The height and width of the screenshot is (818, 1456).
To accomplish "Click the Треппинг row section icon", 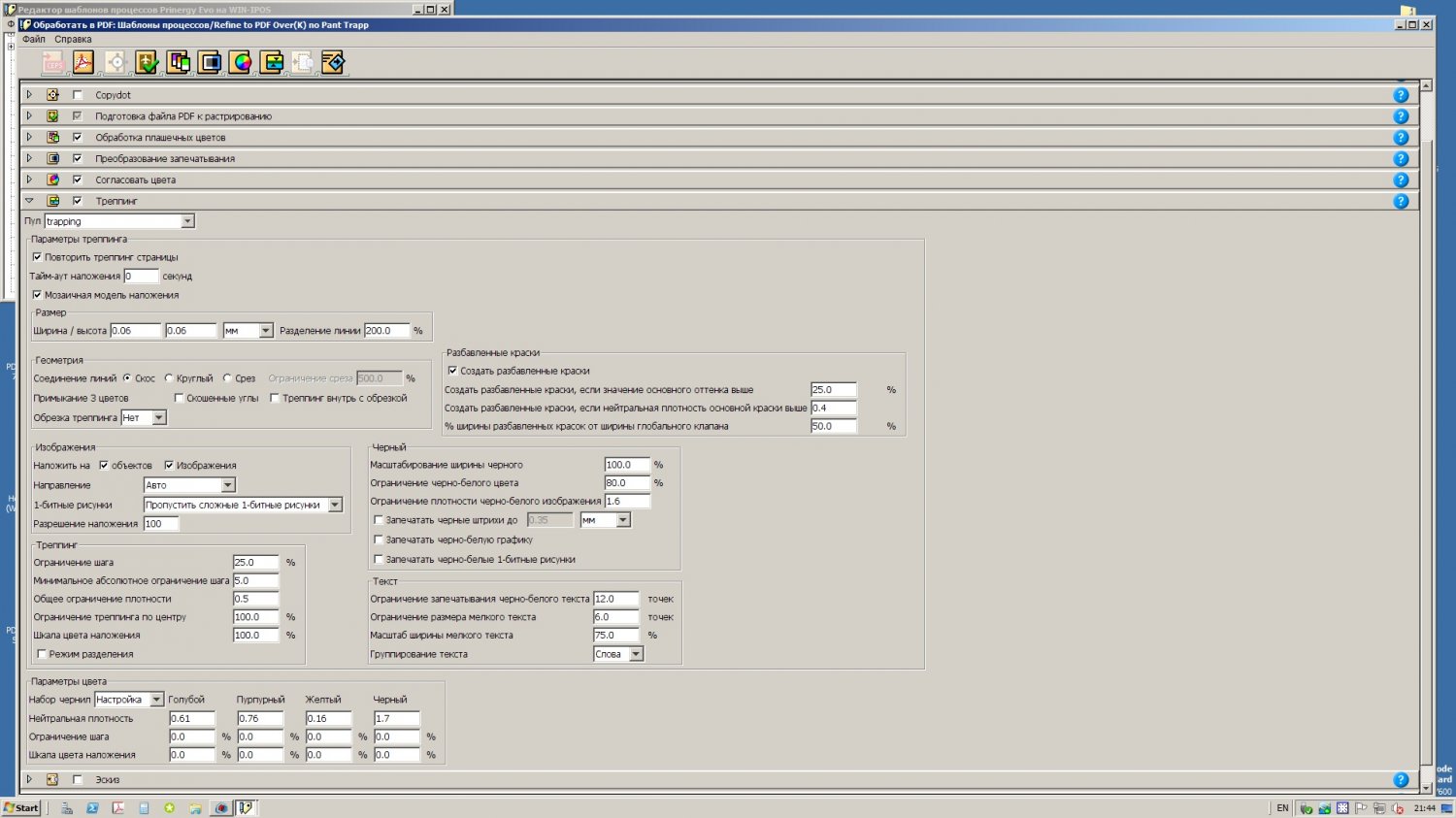I will coord(52,201).
